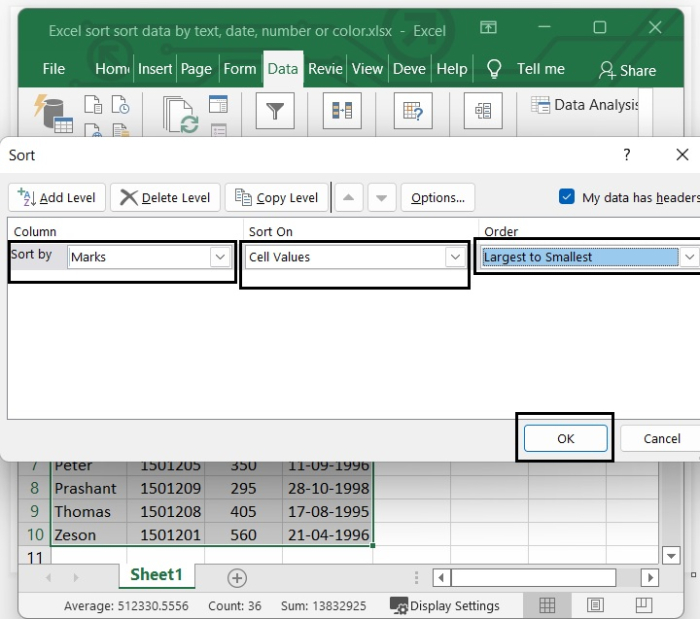This screenshot has width=700, height=619.
Task: Click the Refresh All icon
Action: [181, 114]
